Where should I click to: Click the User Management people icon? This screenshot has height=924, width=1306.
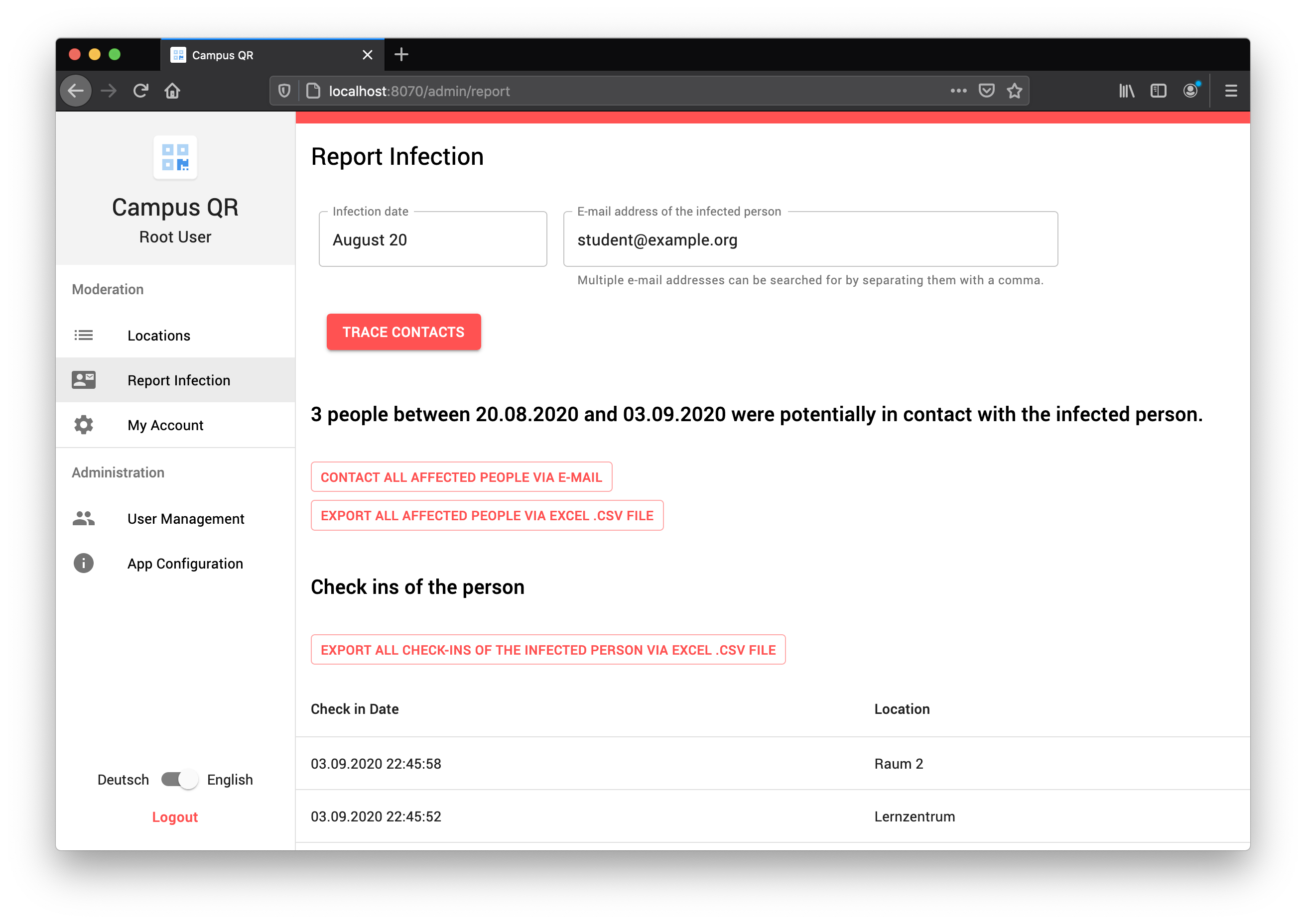tap(84, 518)
